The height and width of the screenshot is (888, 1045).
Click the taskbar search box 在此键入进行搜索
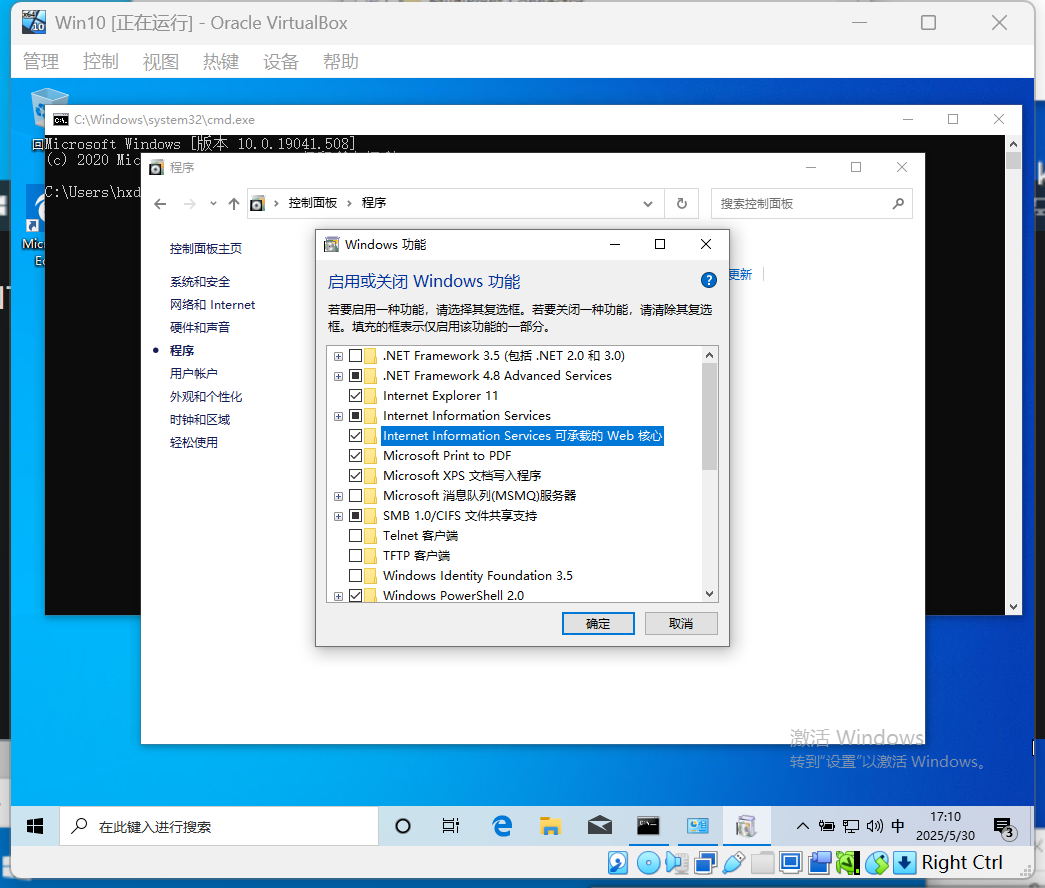(219, 827)
